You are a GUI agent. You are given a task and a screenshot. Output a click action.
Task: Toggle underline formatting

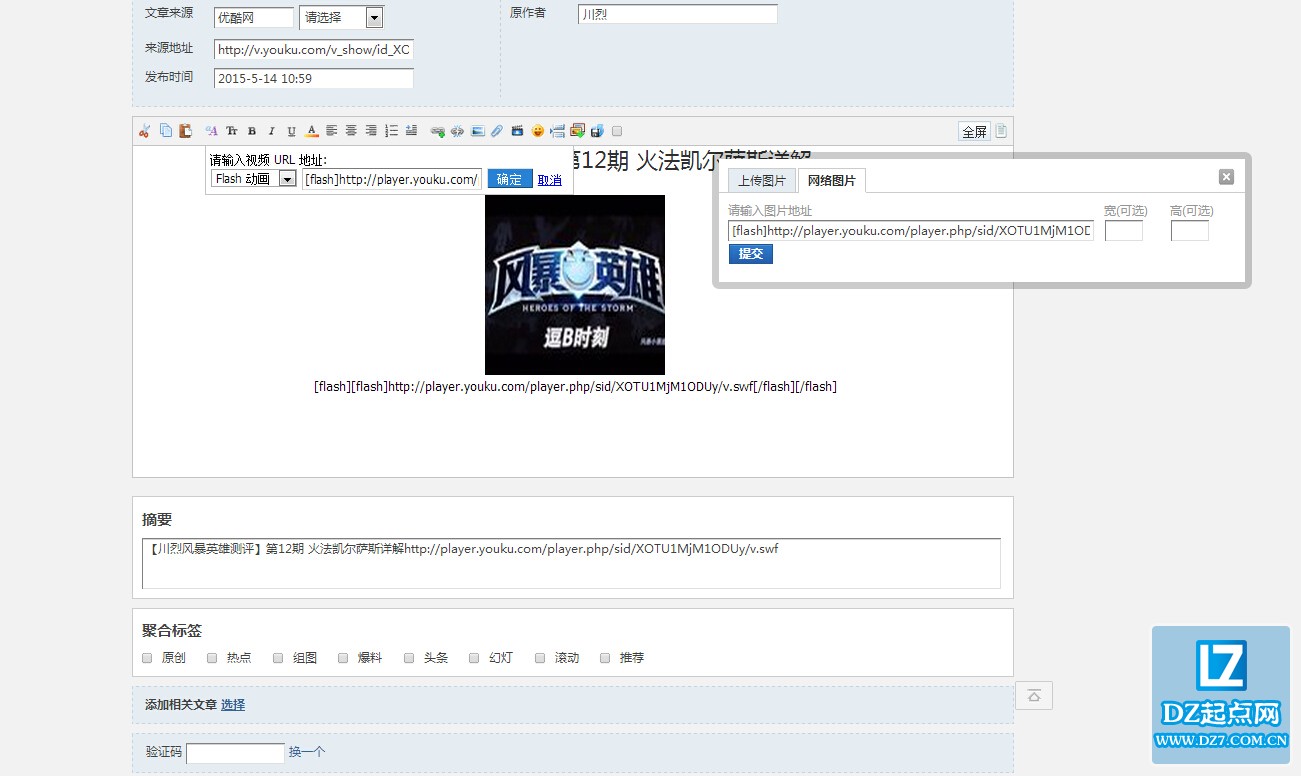pos(291,131)
